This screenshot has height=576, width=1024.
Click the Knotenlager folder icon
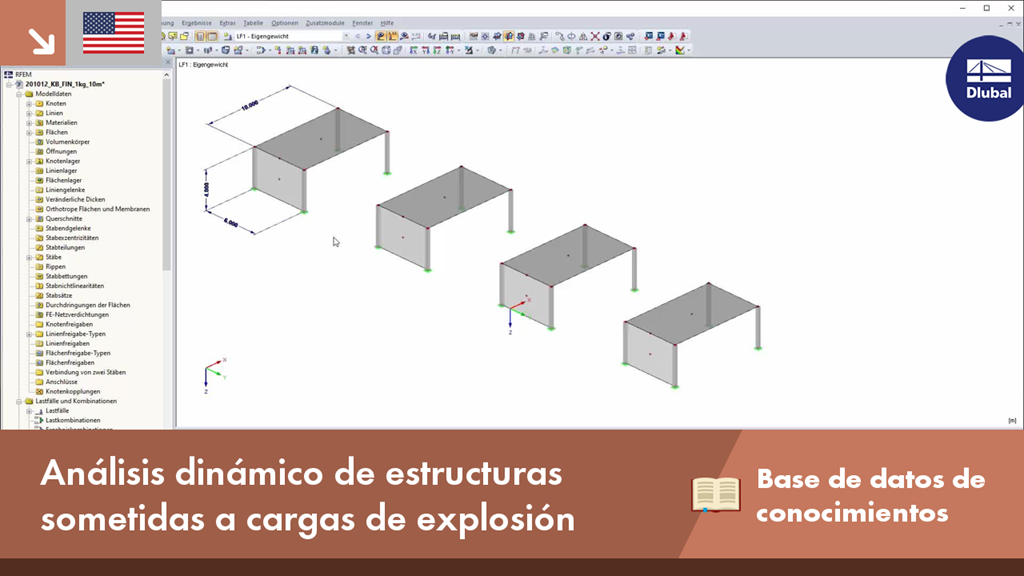pyautogui.click(x=39, y=161)
